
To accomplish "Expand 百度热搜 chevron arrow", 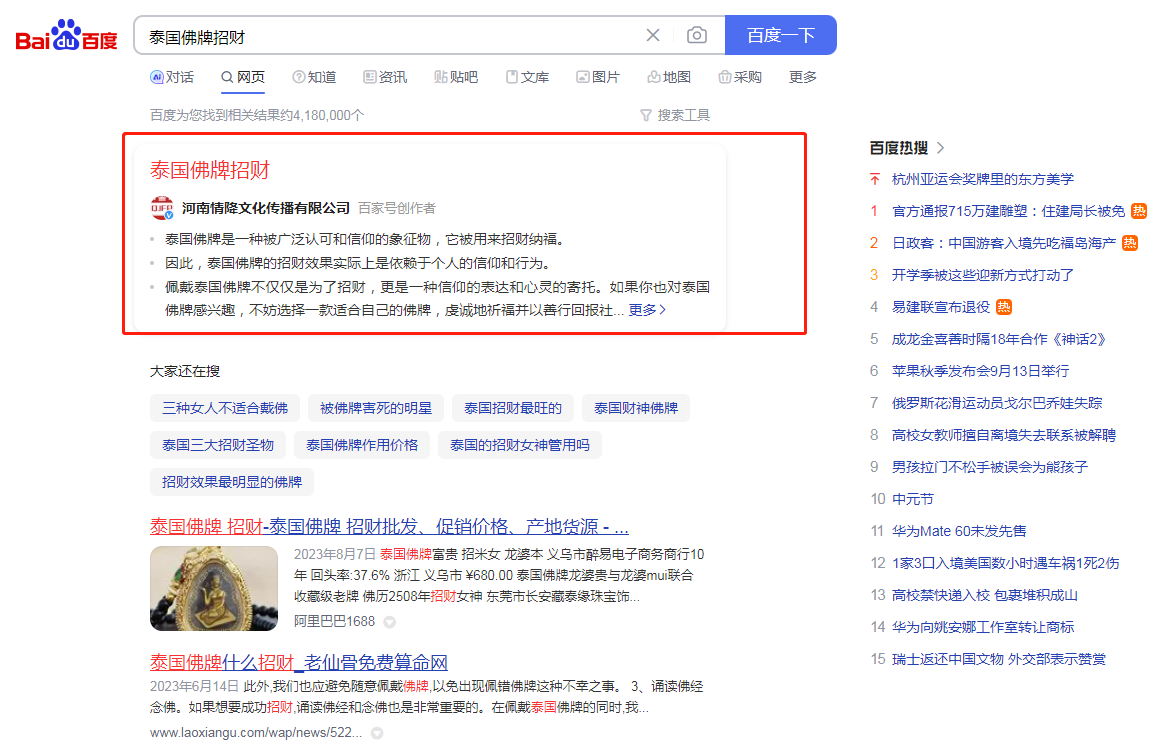I will [x=940, y=148].
